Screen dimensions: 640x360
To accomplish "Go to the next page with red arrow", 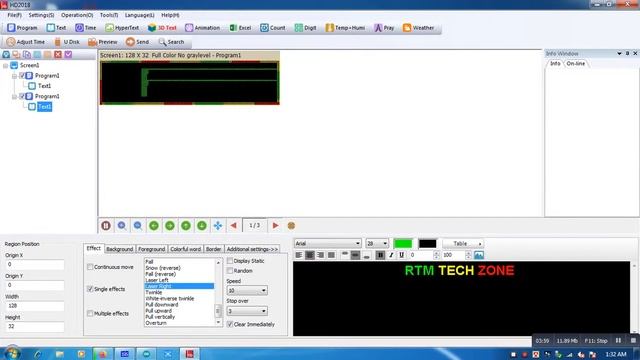I will coord(276,225).
